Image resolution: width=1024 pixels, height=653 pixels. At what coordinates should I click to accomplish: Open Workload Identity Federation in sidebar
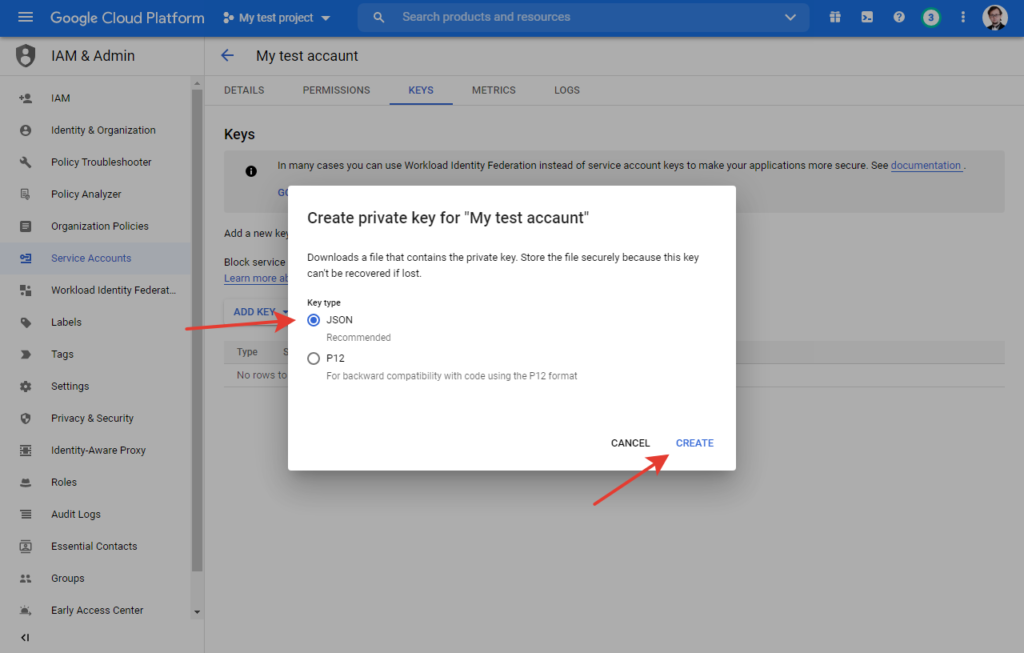113,290
